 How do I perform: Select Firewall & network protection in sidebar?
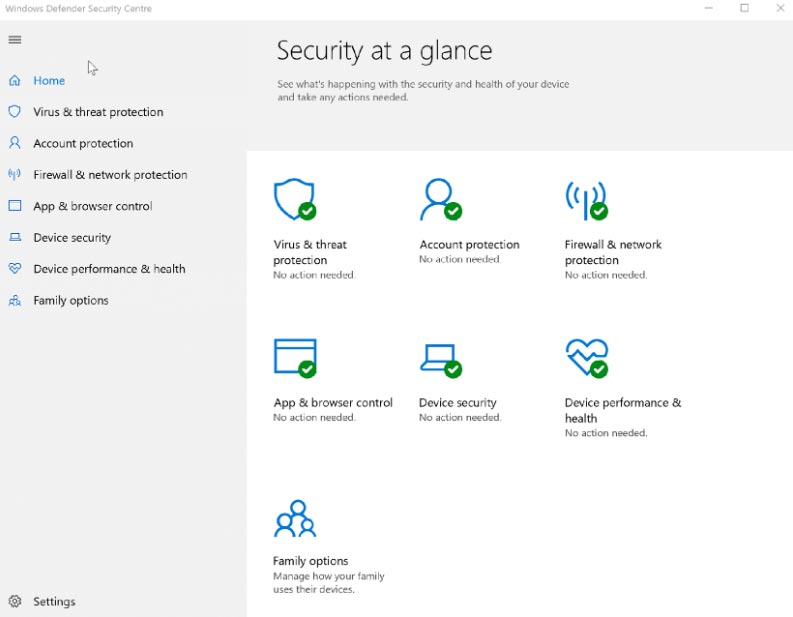[x=110, y=174]
